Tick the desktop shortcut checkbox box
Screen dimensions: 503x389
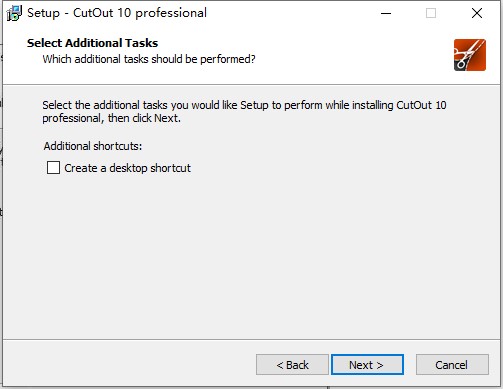click(x=53, y=168)
